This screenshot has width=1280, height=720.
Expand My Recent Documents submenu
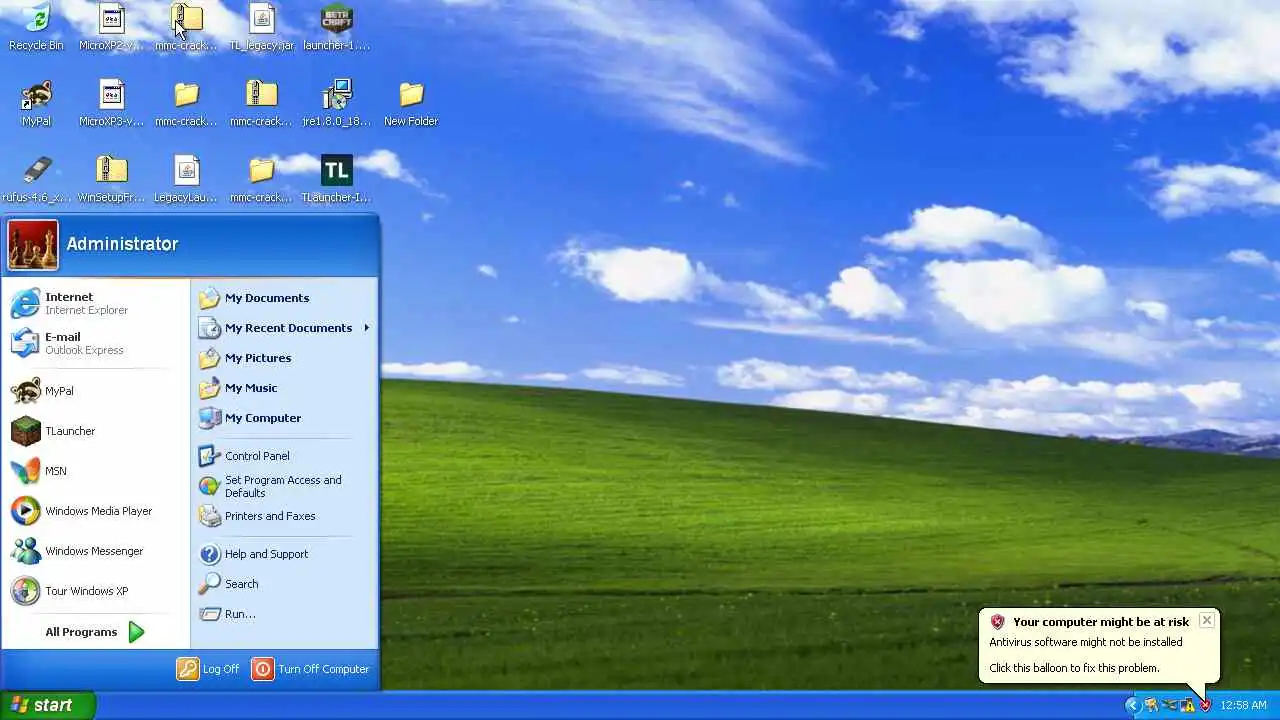pyautogui.click(x=284, y=328)
